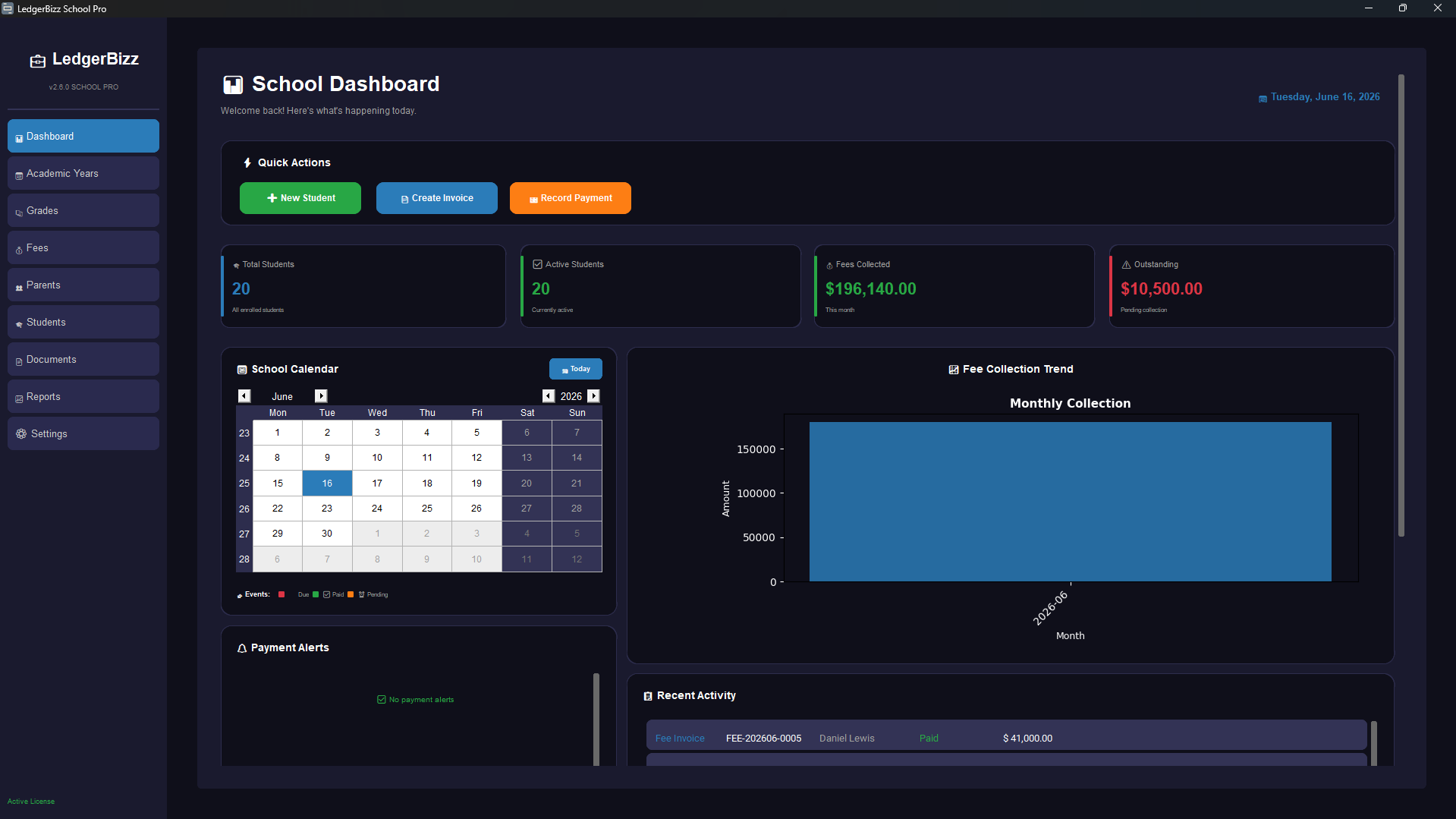This screenshot has width=1456, height=819.
Task: Go to the previous month in the calendar
Action: coord(244,396)
